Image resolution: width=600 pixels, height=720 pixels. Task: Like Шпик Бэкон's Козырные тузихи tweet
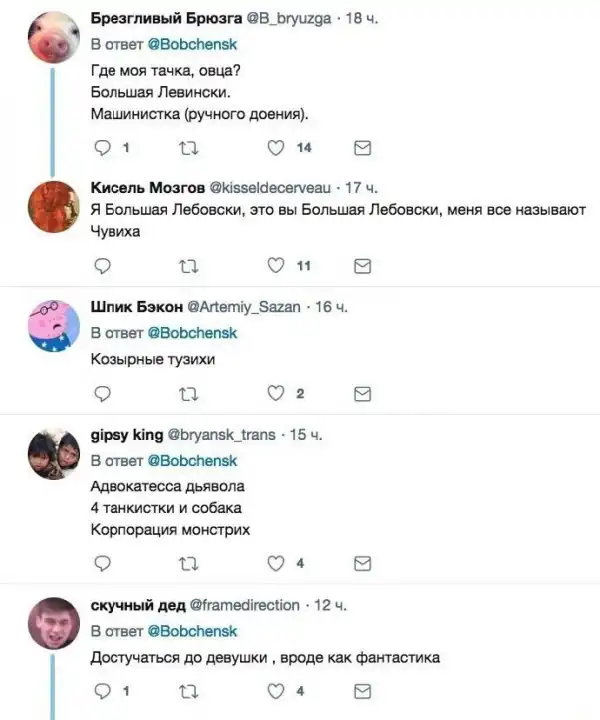(279, 393)
